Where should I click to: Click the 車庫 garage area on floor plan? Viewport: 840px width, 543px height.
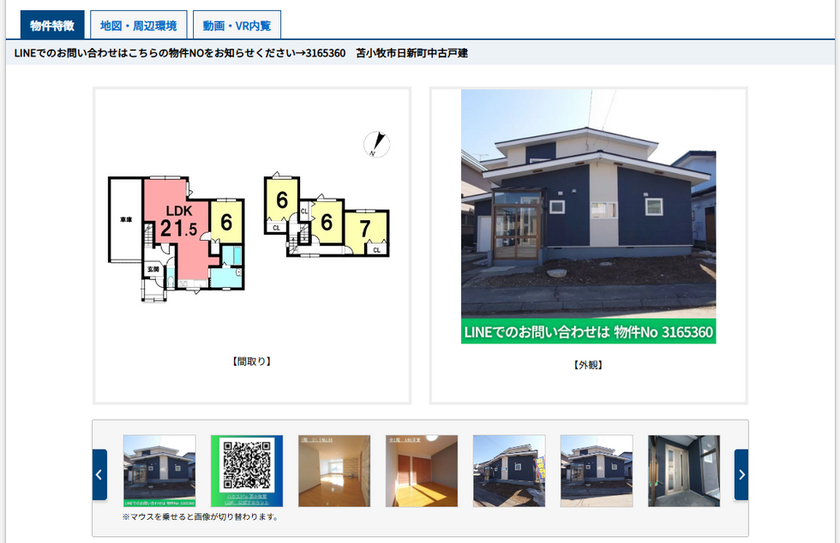[x=125, y=218]
